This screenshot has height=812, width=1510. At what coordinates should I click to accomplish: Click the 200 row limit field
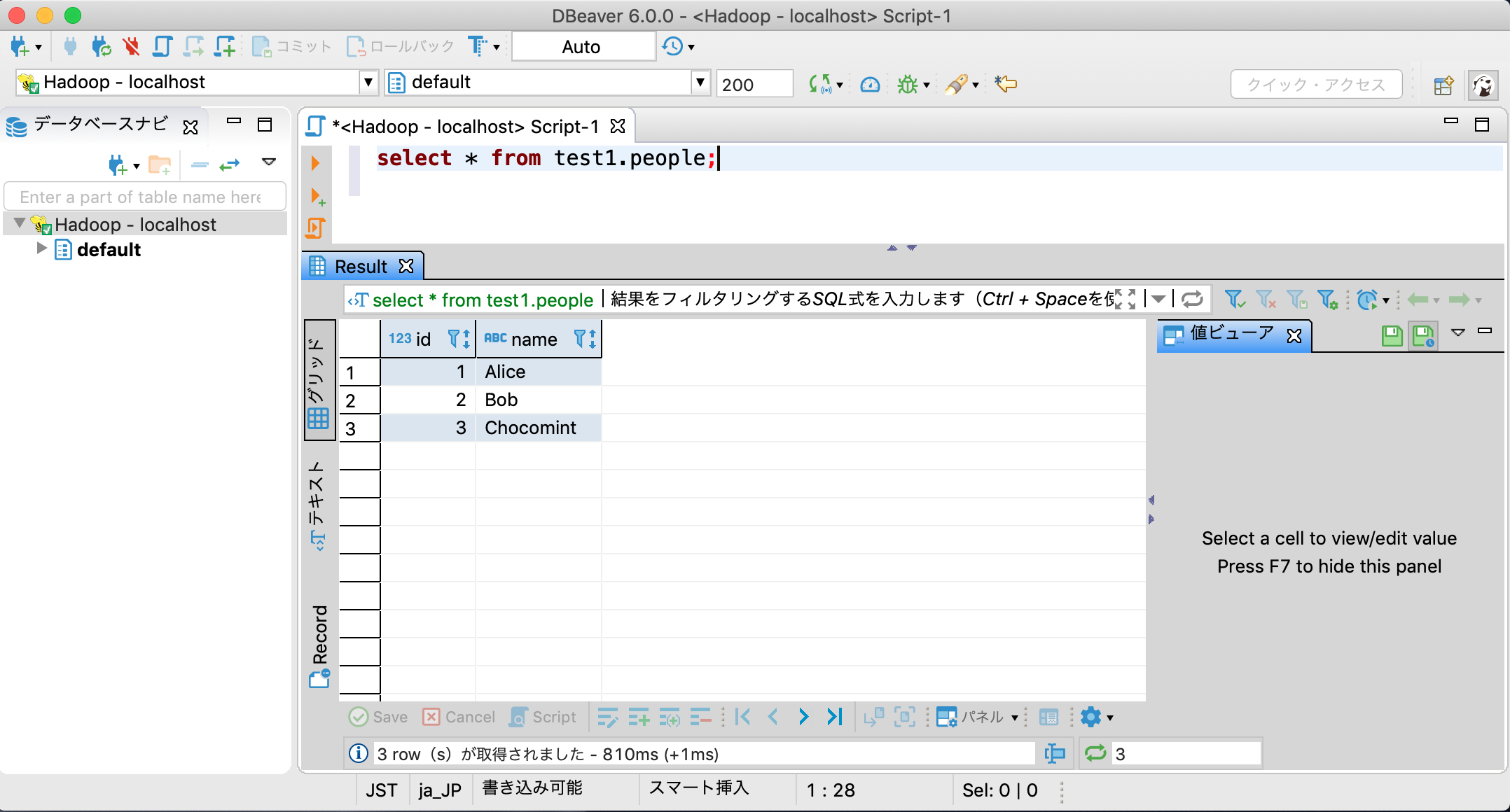pos(754,85)
